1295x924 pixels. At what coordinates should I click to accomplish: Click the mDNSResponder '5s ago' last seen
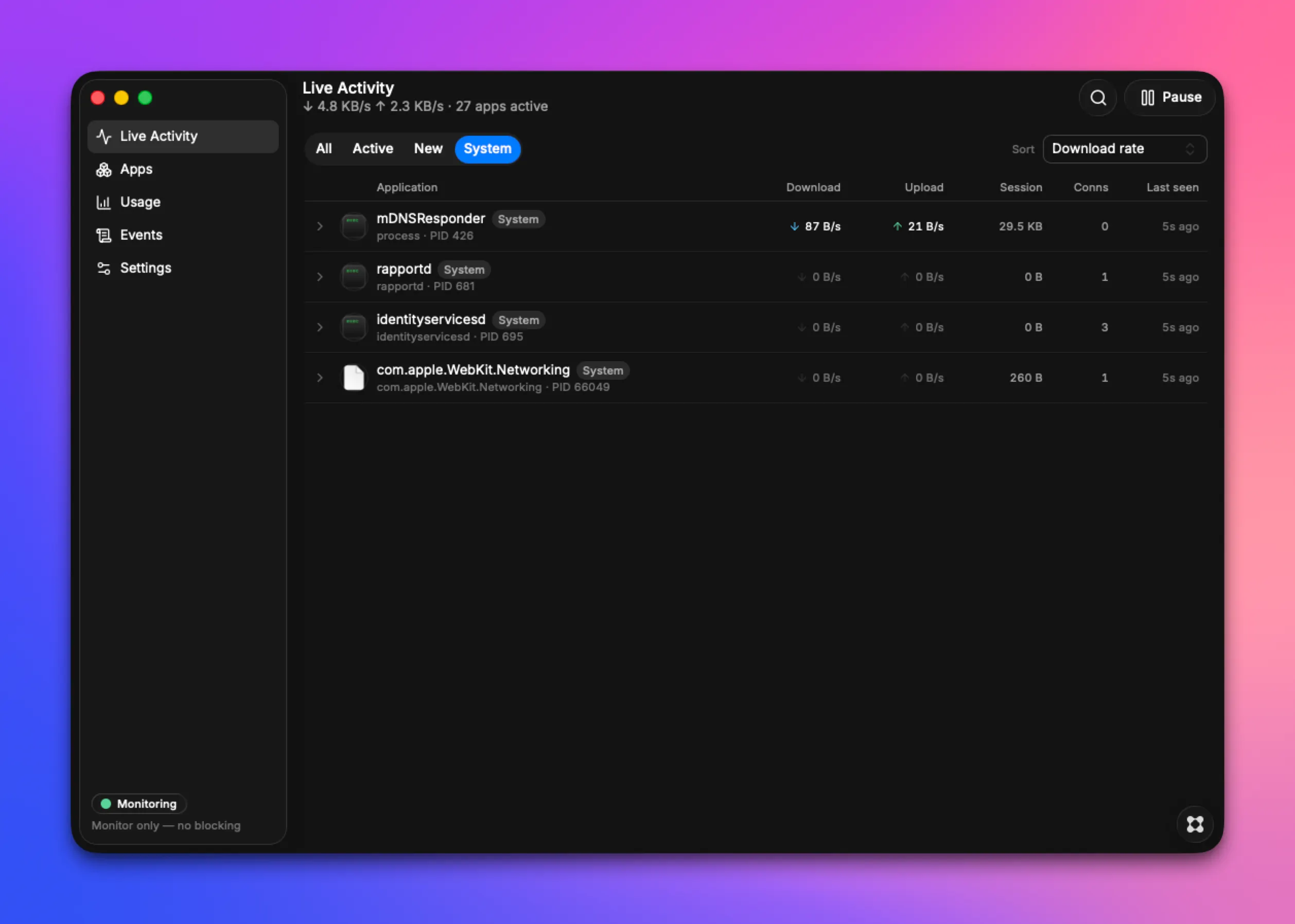pos(1180,227)
